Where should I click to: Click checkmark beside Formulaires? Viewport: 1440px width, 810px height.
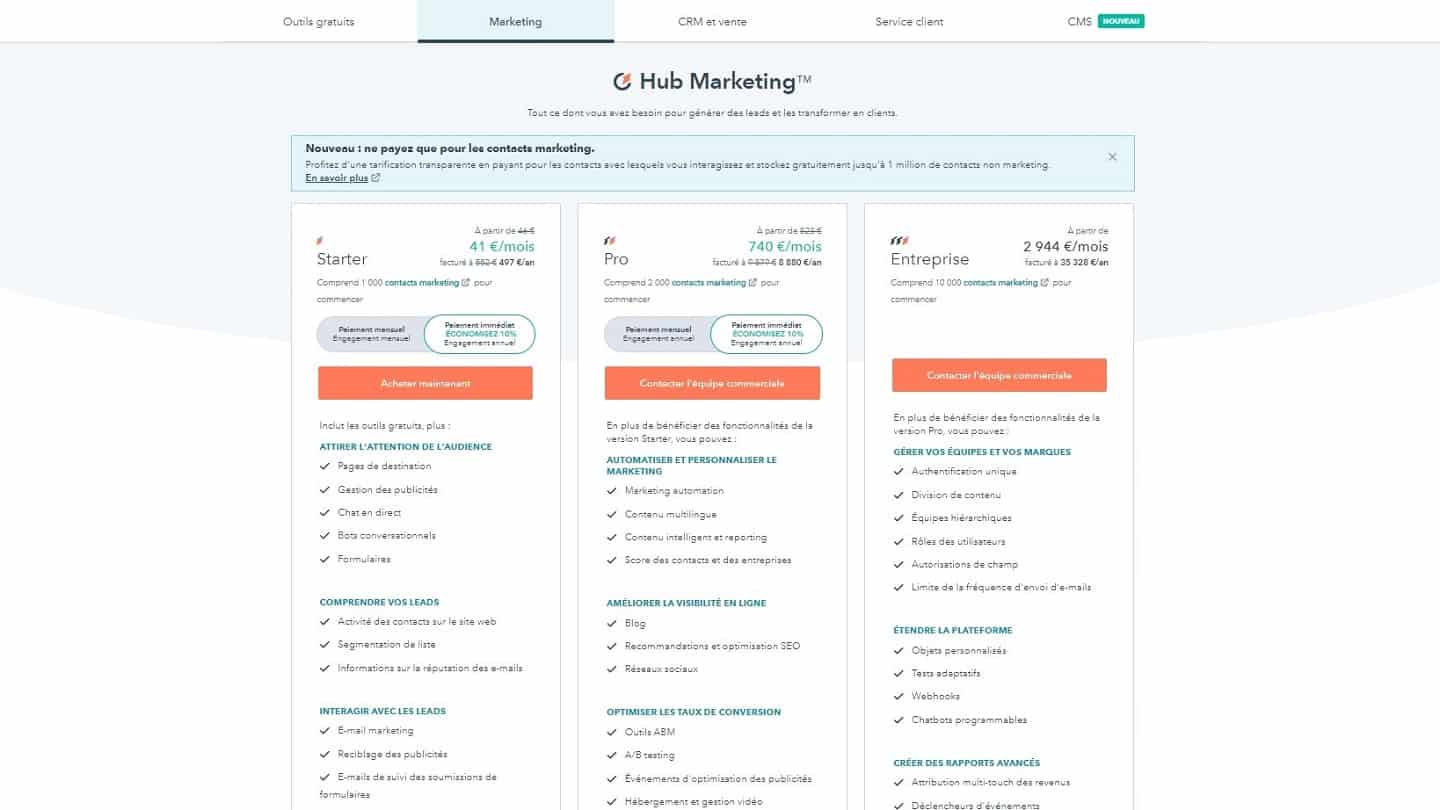[x=325, y=559]
